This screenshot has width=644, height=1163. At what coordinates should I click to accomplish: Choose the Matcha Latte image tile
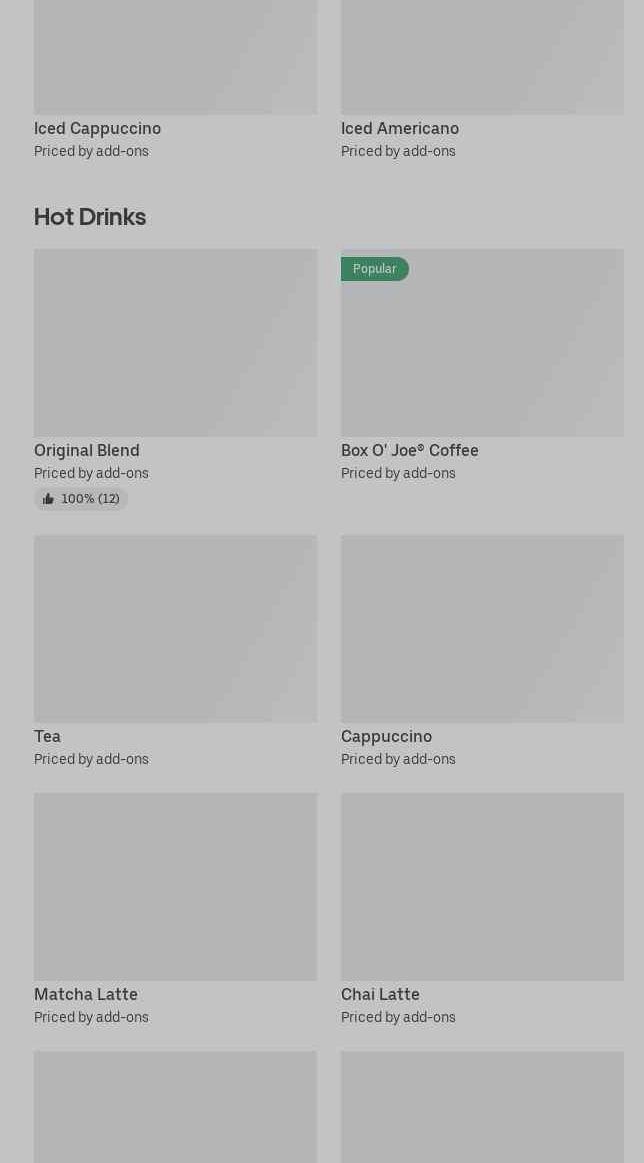(x=175, y=887)
